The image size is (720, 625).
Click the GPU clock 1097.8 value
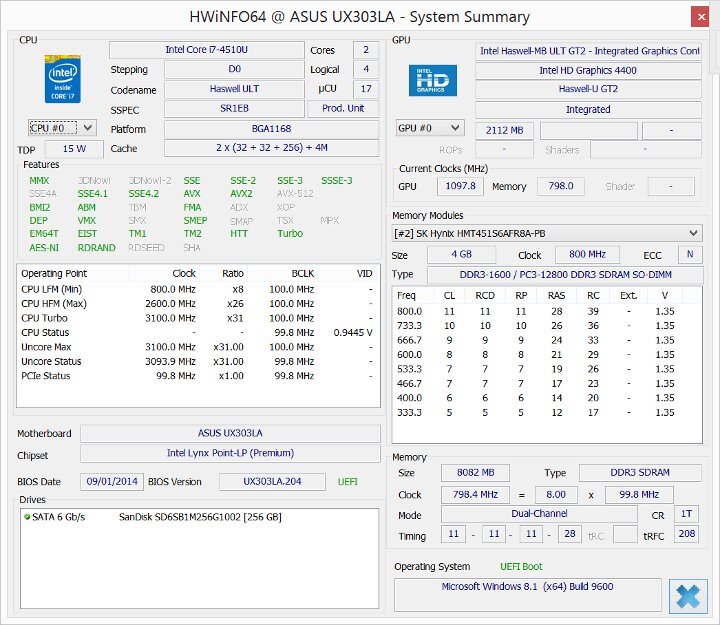click(460, 186)
